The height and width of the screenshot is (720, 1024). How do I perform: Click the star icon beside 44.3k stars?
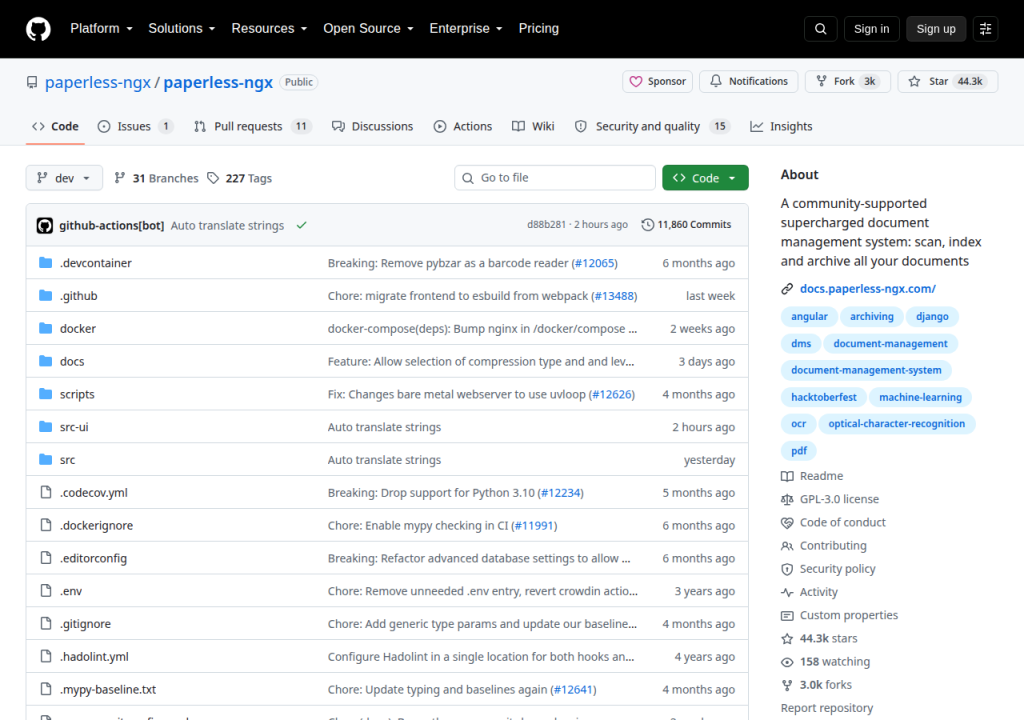click(x=787, y=638)
